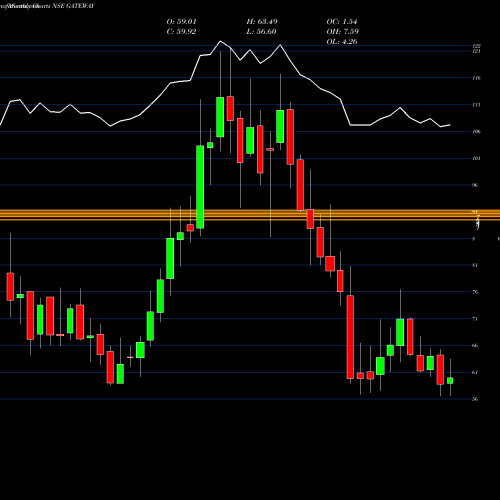
Task: Click the 'OH: 7.59' value
Action: [x=342, y=32]
